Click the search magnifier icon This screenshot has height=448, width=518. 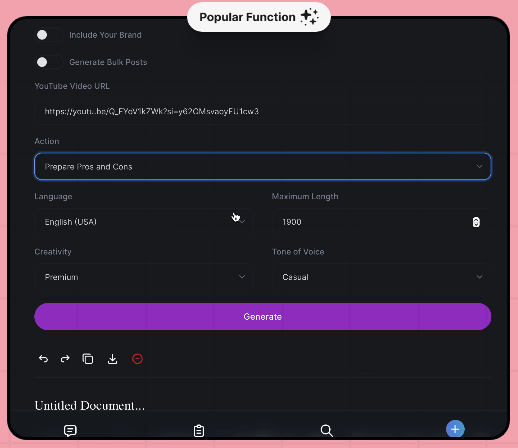click(327, 430)
